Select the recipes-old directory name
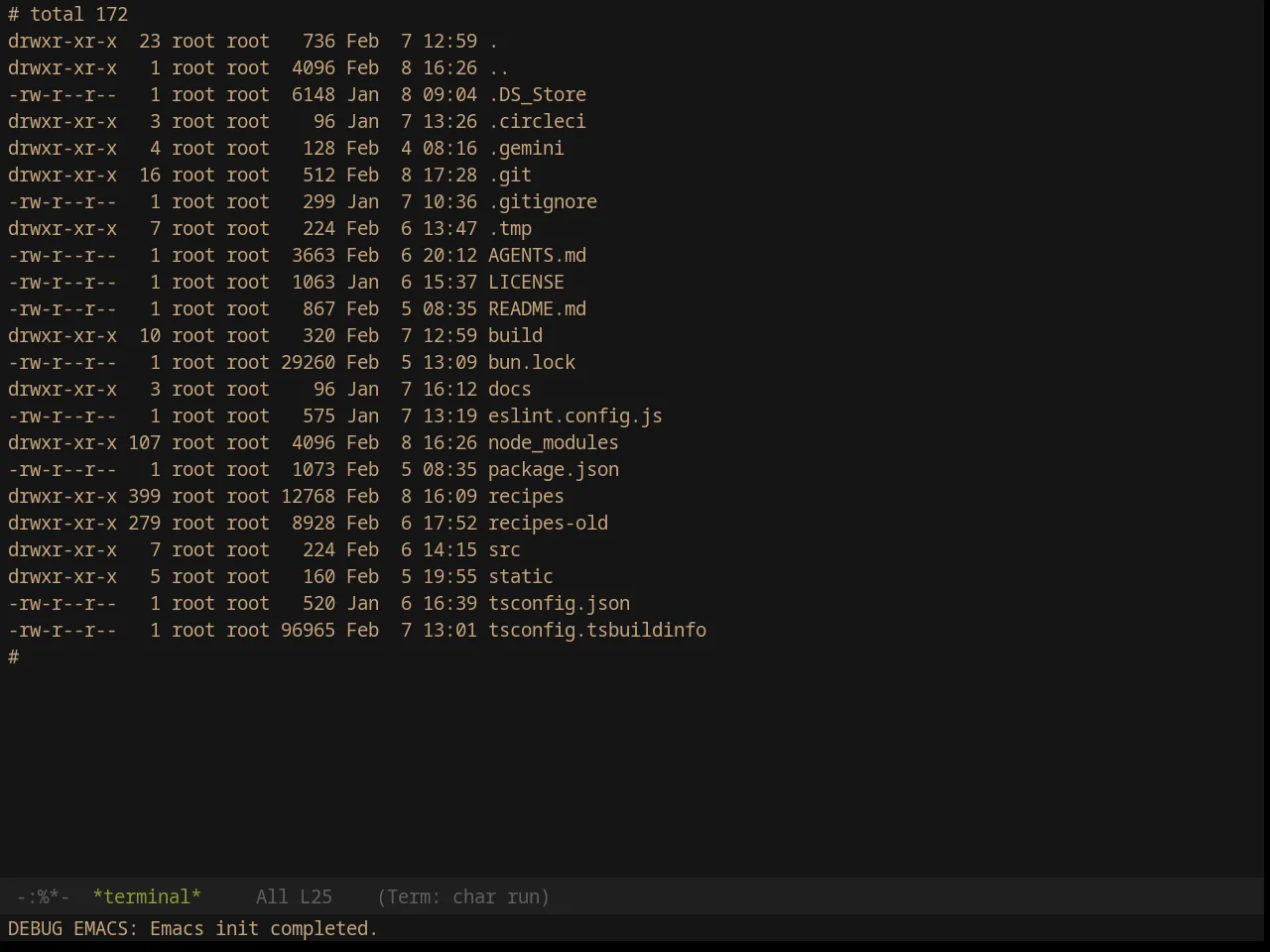The width and height of the screenshot is (1270, 952). 548,523
